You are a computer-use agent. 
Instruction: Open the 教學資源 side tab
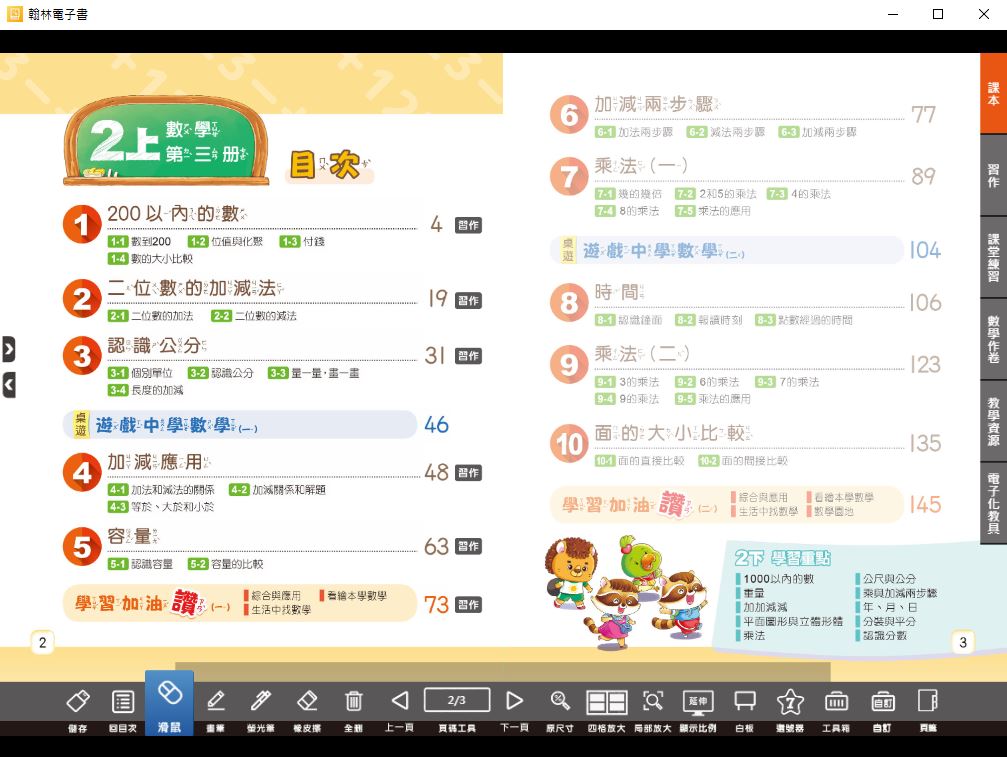click(993, 421)
